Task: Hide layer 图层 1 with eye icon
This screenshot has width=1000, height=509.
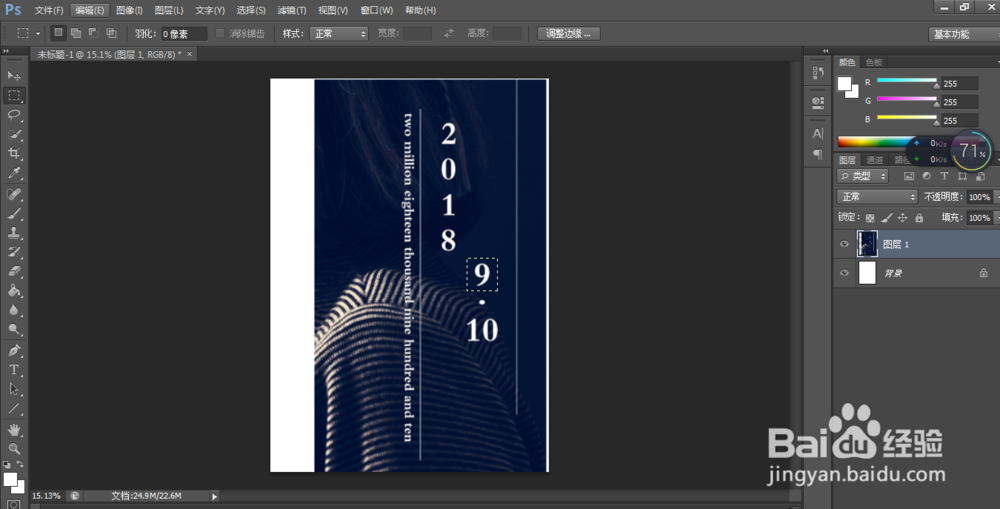Action: point(844,244)
